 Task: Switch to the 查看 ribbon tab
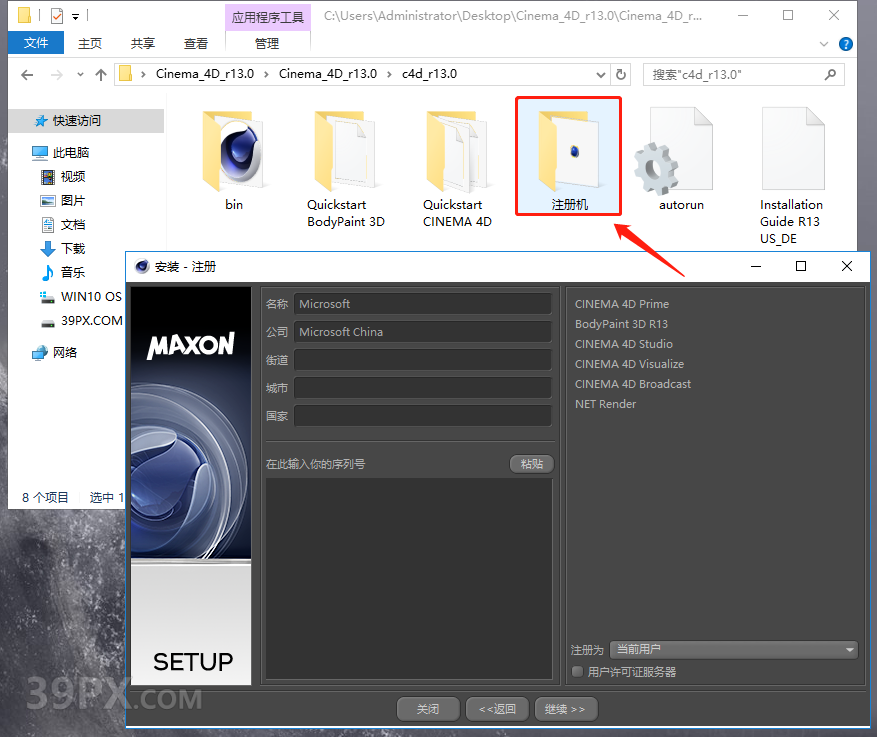tap(196, 43)
